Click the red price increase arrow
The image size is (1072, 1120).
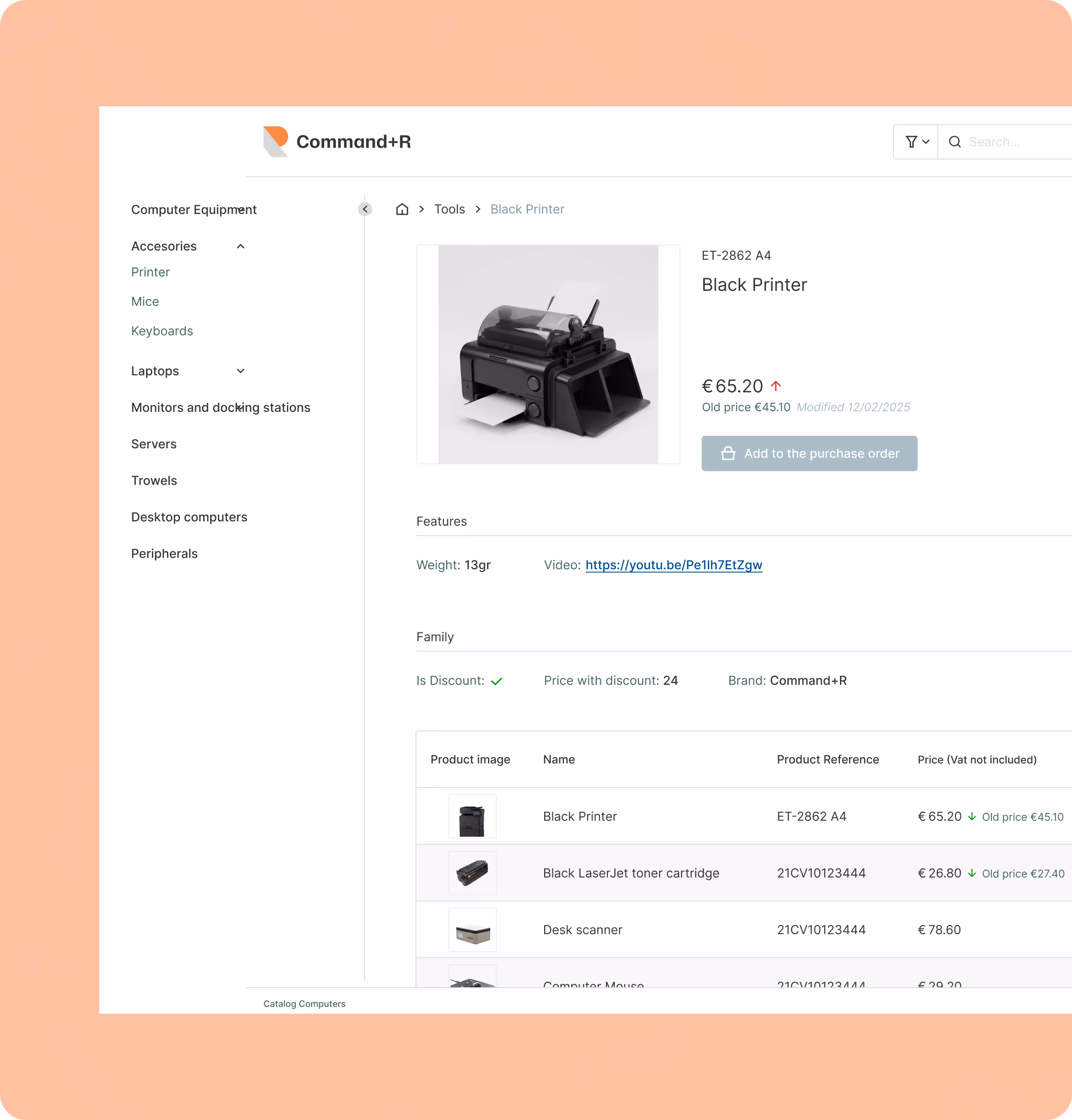(x=776, y=386)
